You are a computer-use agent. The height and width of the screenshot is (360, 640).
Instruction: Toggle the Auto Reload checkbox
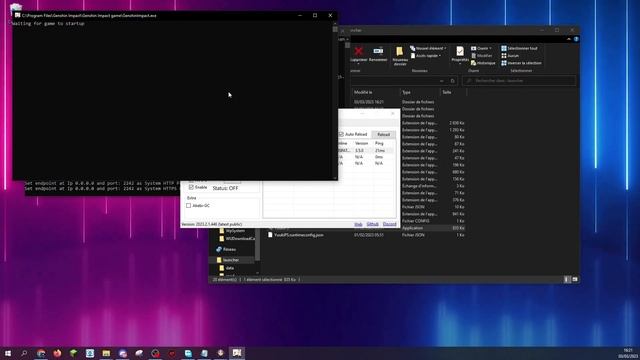341,134
